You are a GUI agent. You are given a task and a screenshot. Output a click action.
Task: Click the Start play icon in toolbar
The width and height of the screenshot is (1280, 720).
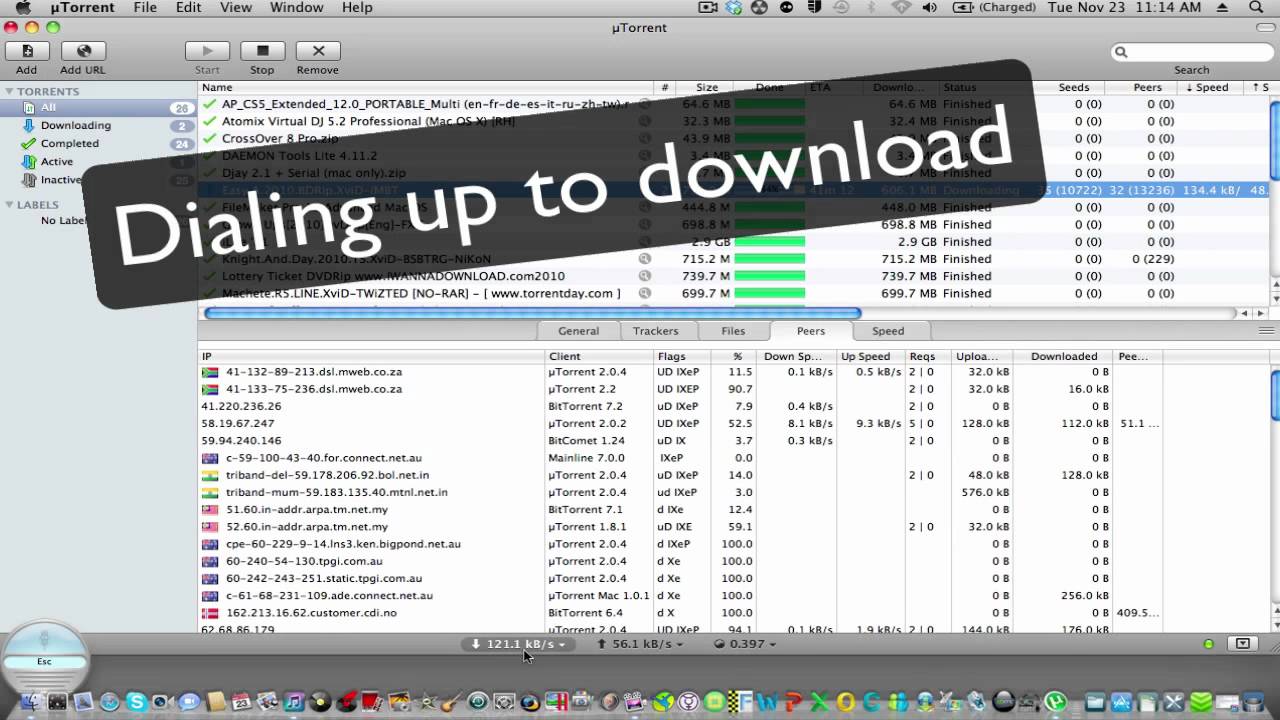207,51
